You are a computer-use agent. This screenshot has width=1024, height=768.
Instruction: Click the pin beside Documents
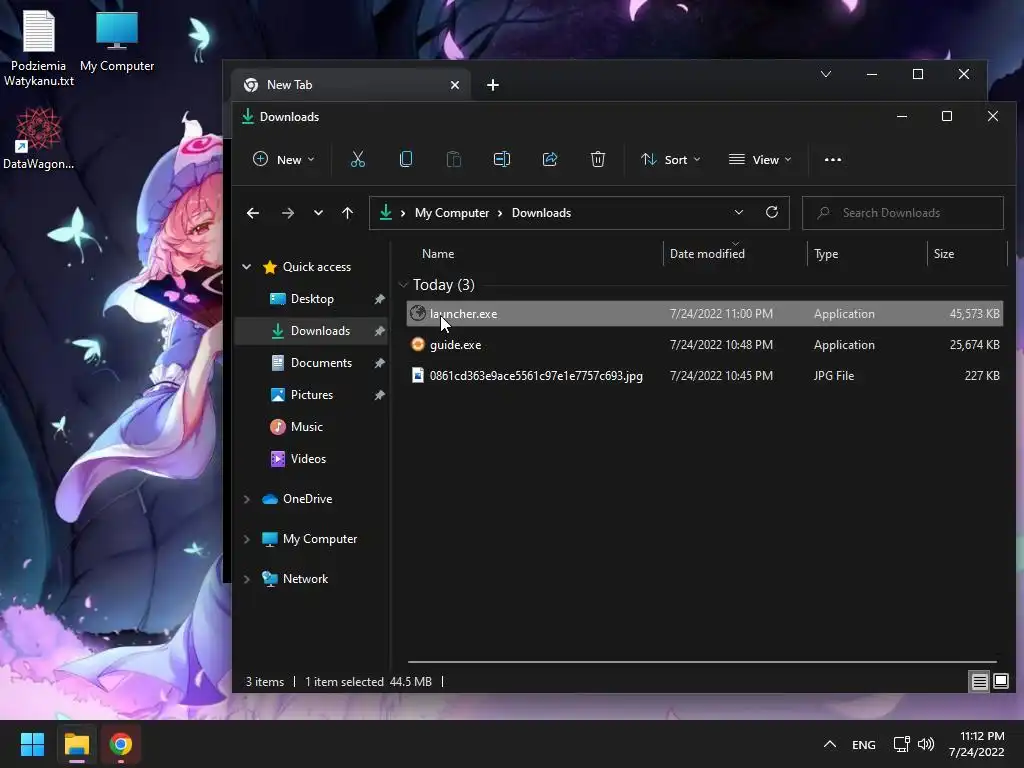click(379, 363)
